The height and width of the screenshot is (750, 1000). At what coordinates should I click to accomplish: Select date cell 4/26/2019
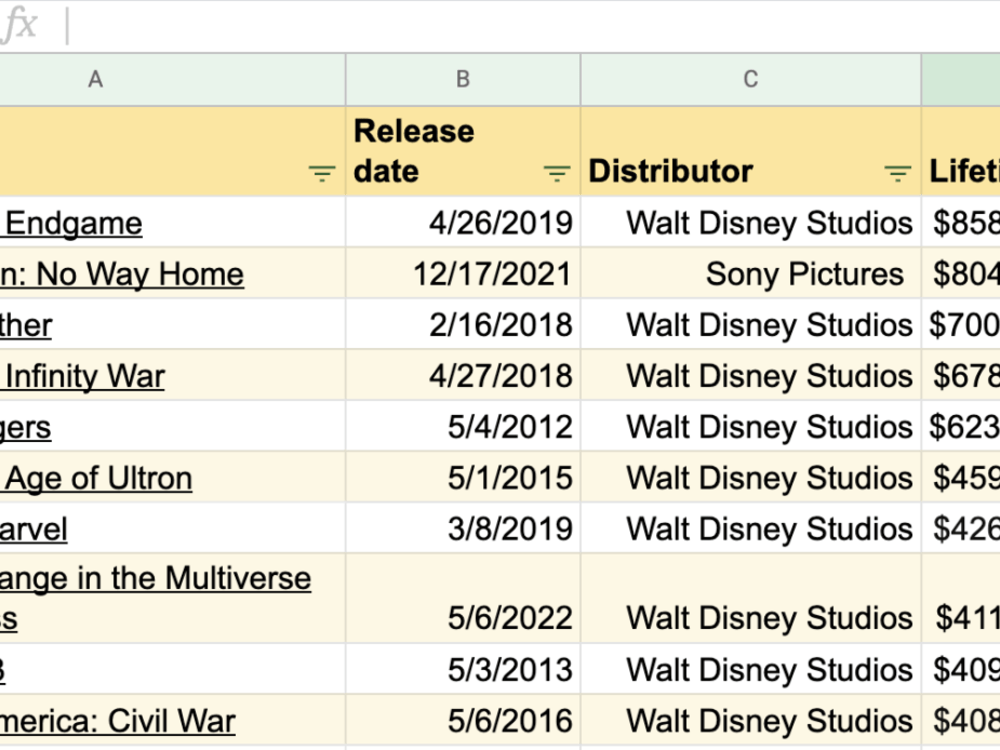463,222
